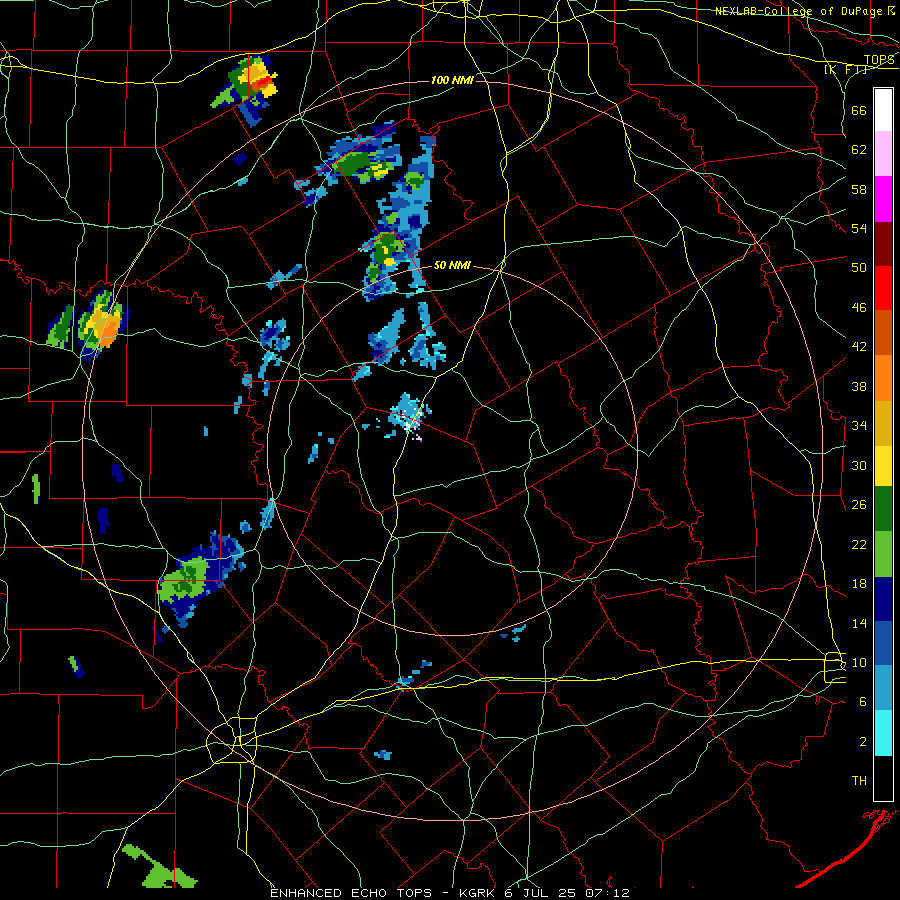Click the '66' value on the scale
This screenshot has height=900, width=900.
point(859,110)
